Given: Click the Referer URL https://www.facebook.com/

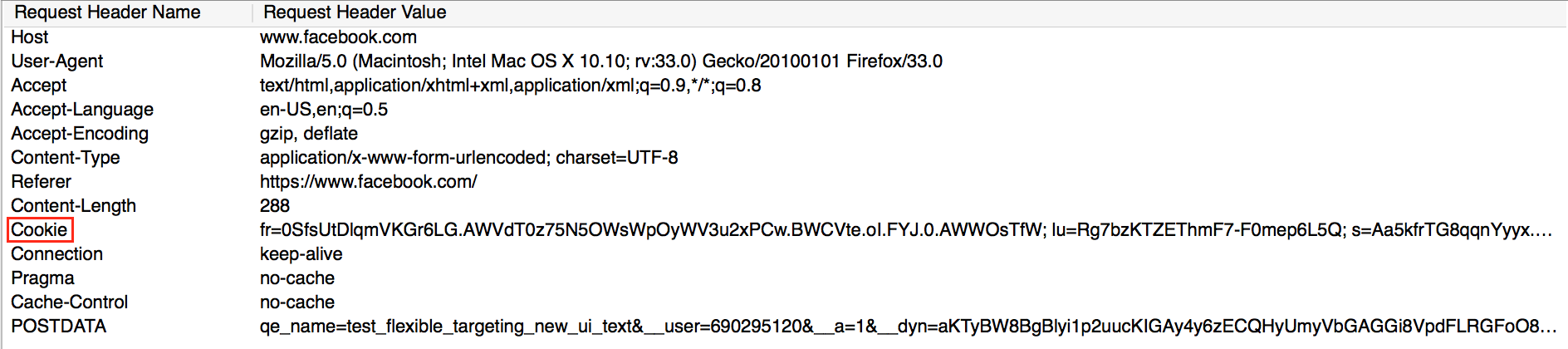Looking at the screenshot, I should point(368,182).
